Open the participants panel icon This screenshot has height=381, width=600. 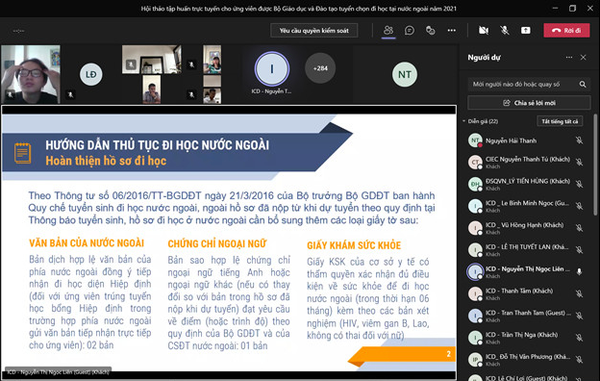pyautogui.click(x=388, y=30)
